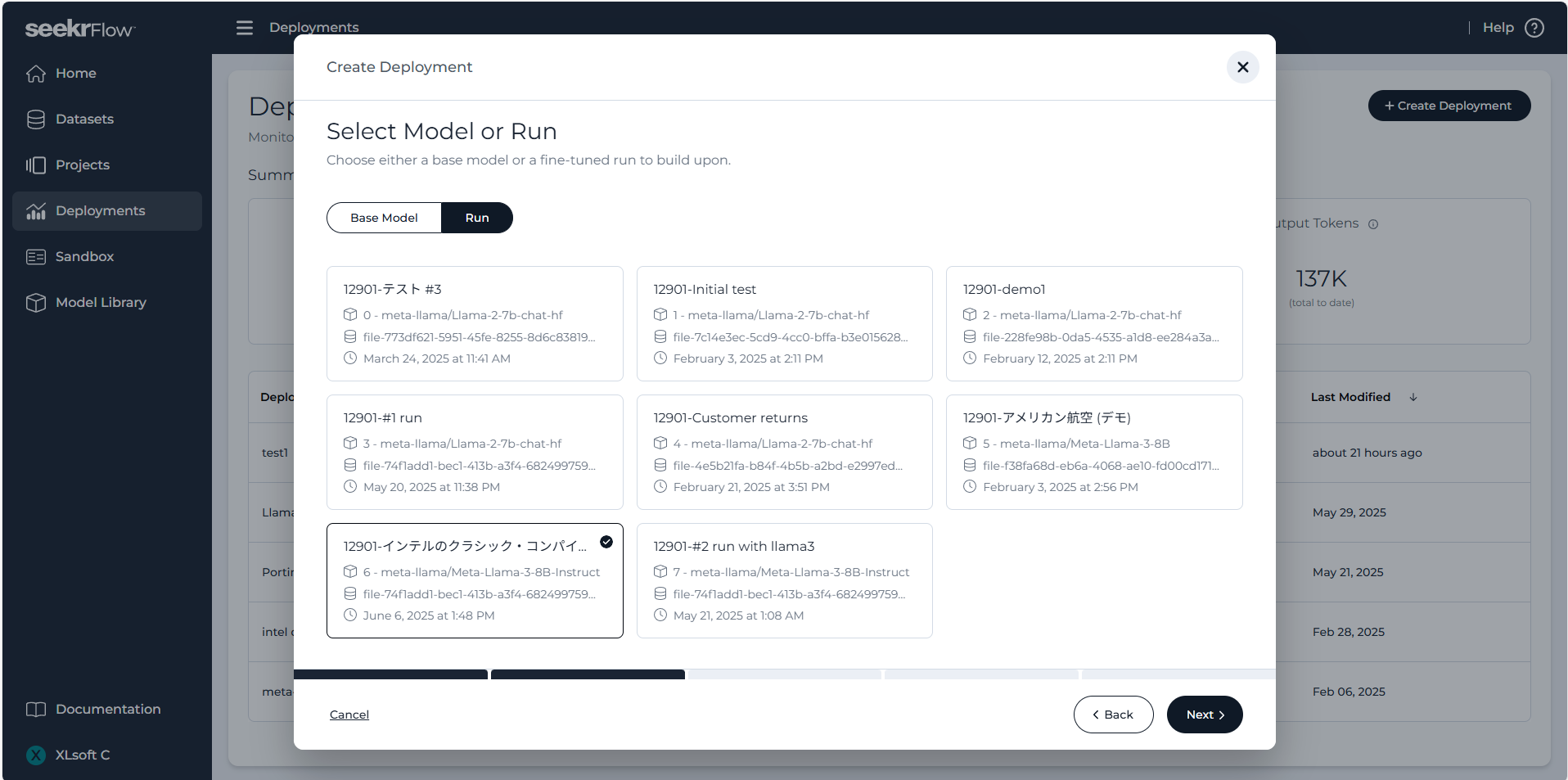Click the third wizard progress segment

coord(785,674)
